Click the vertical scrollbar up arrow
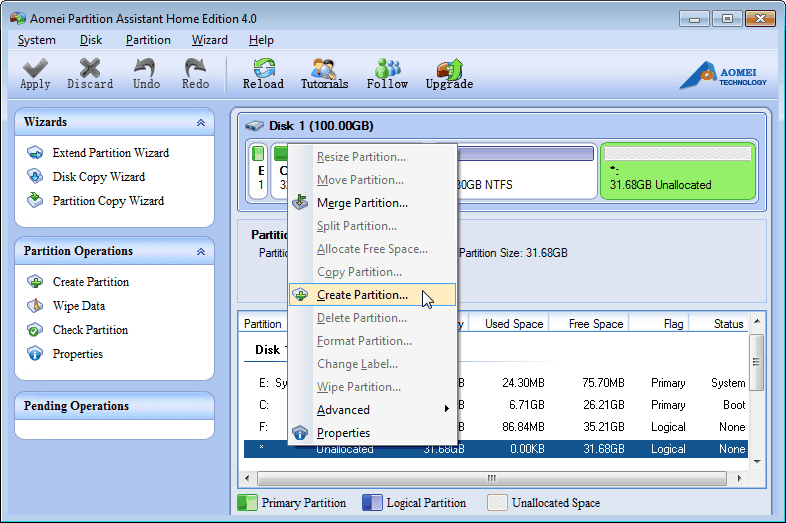 [x=757, y=321]
